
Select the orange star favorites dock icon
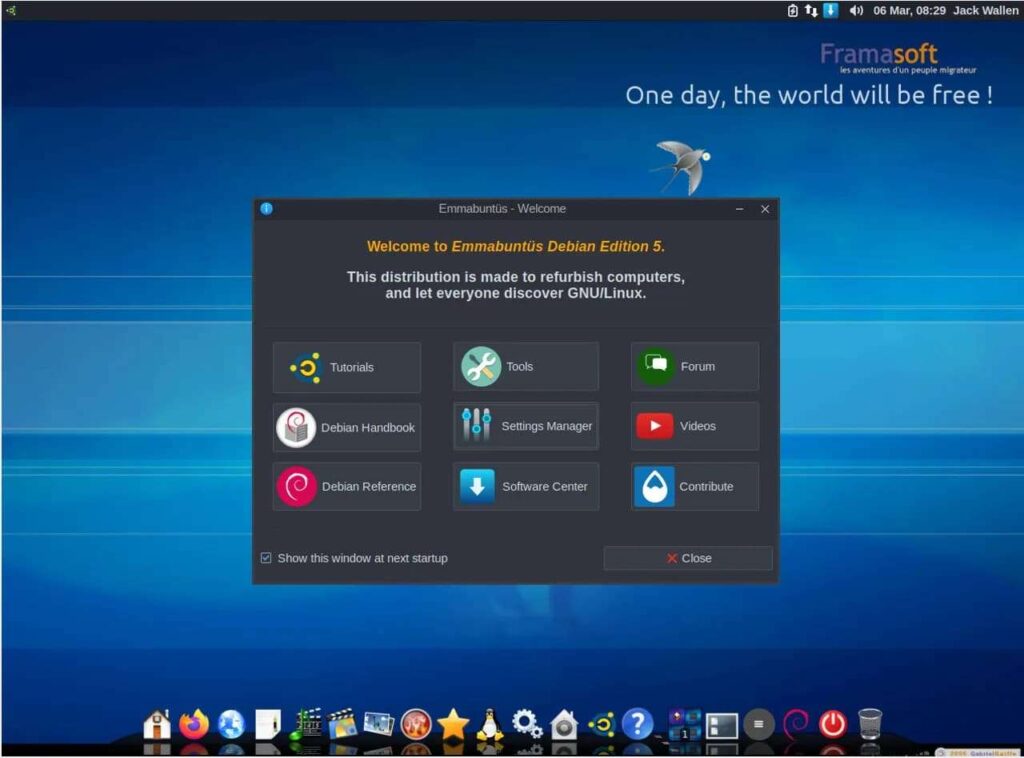(x=451, y=722)
